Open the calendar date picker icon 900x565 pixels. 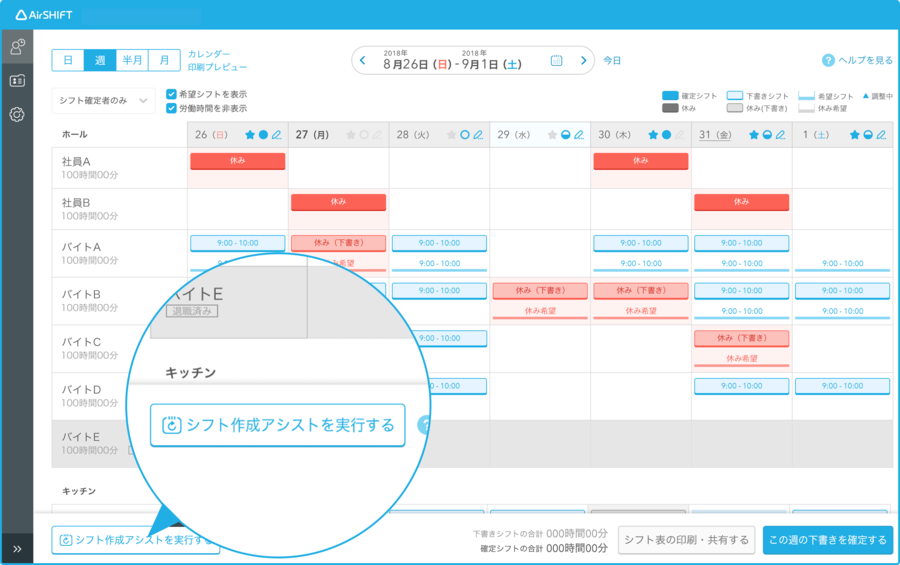click(x=557, y=61)
